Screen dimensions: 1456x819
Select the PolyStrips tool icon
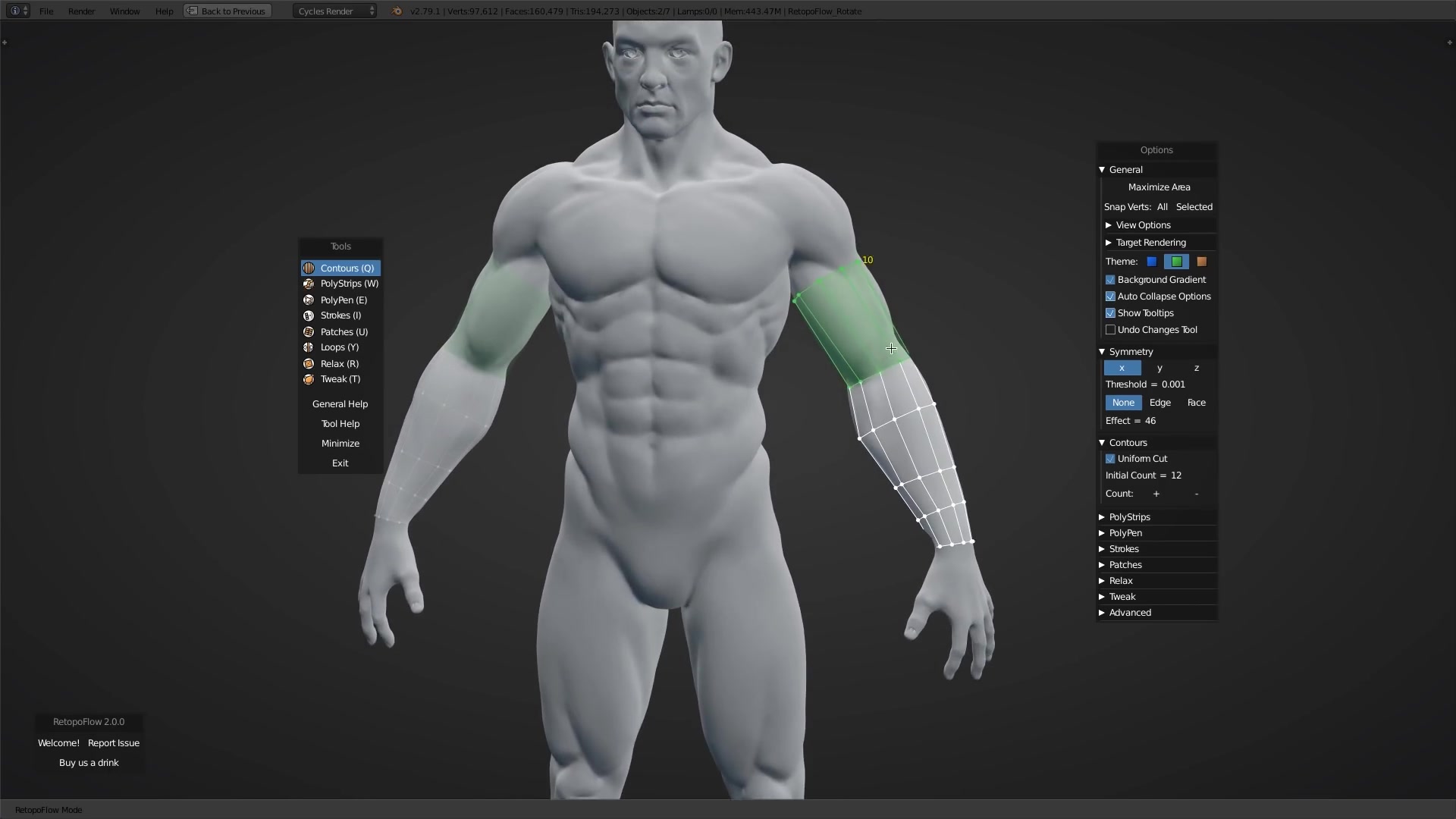(x=309, y=284)
